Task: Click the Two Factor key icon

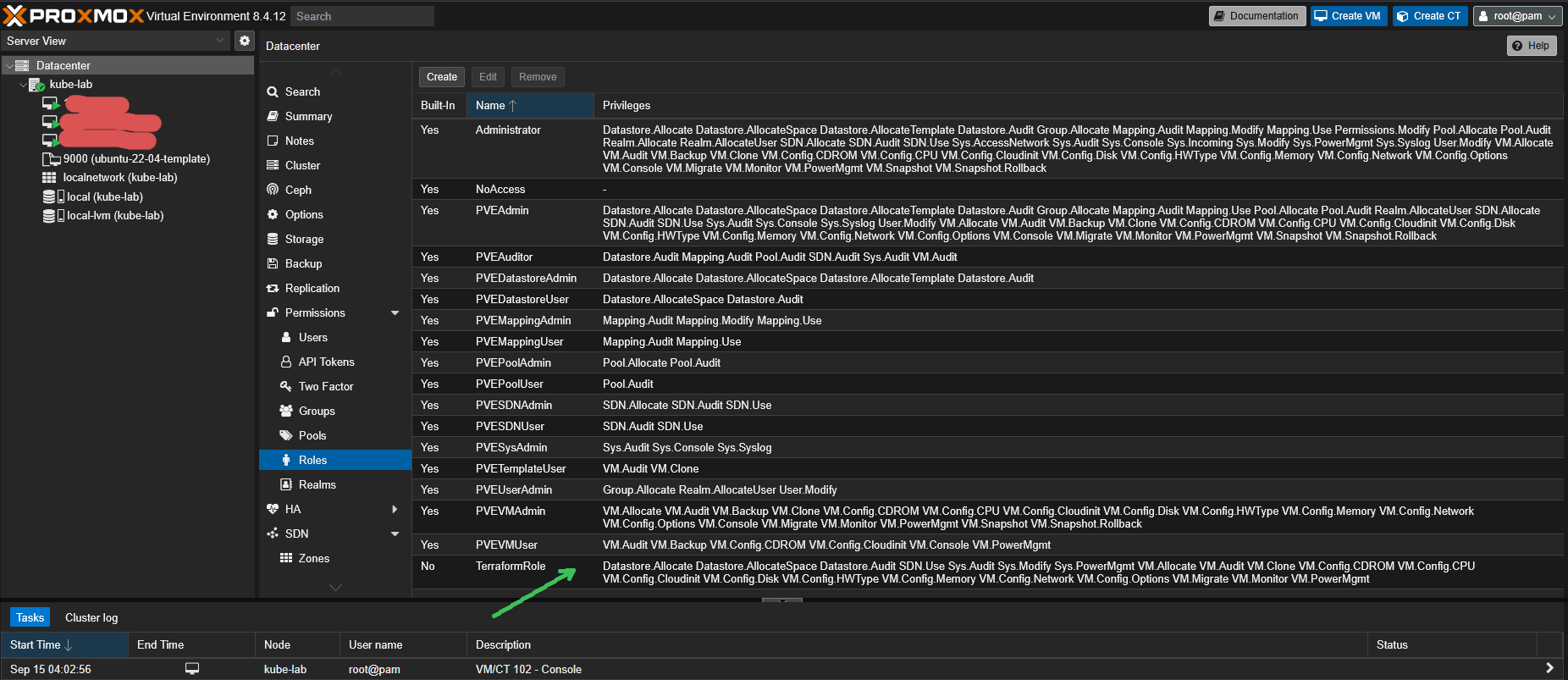Action: pyautogui.click(x=286, y=386)
